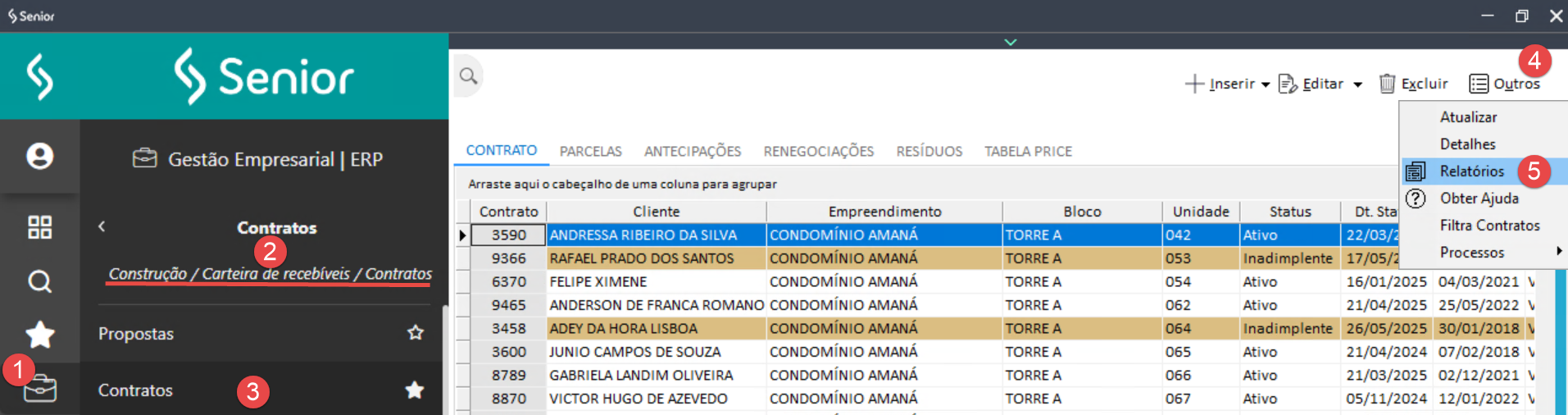Toggle favorite star for Contratos

pyautogui.click(x=415, y=390)
